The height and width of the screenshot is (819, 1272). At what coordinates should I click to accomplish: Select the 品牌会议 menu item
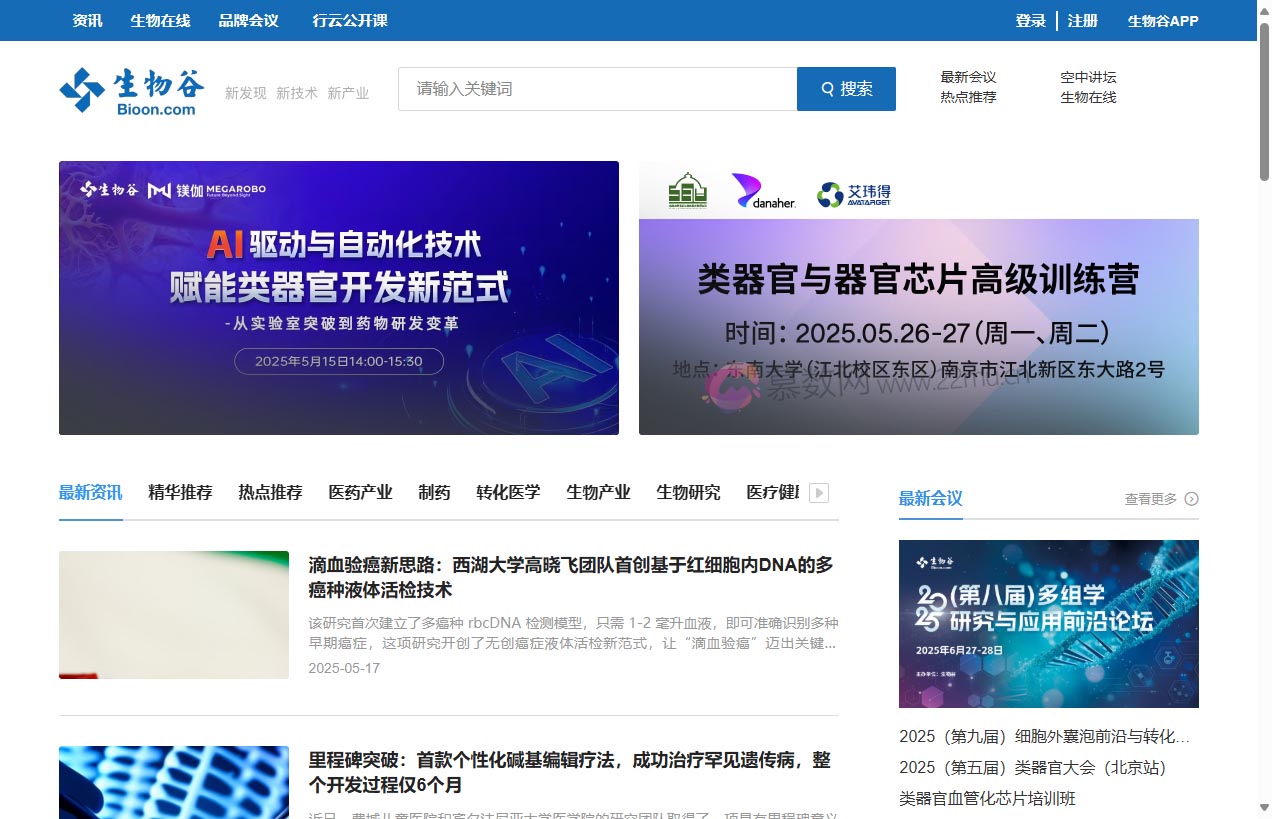pos(248,21)
